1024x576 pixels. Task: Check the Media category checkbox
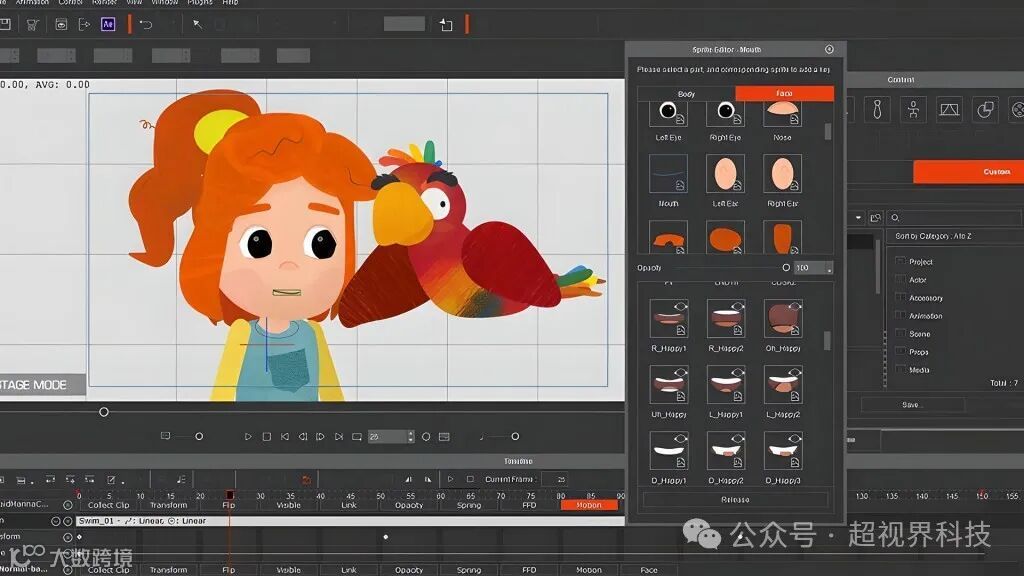(900, 370)
